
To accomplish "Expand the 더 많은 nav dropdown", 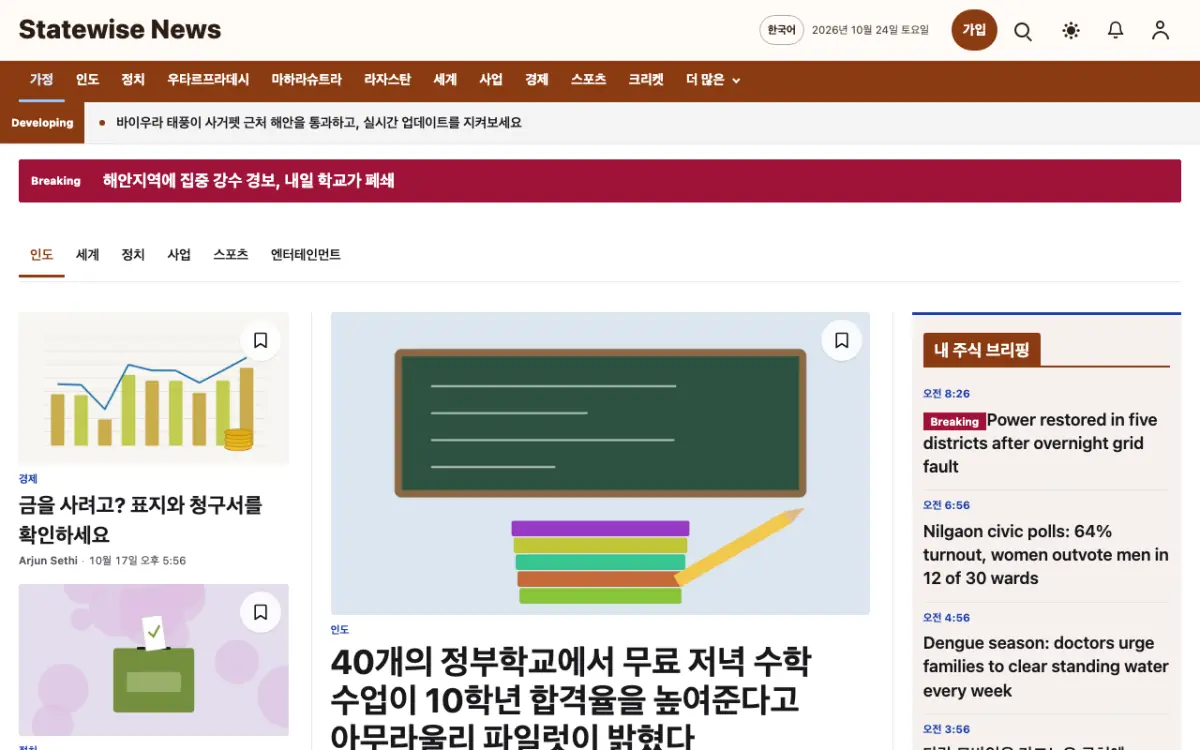I will [x=713, y=80].
